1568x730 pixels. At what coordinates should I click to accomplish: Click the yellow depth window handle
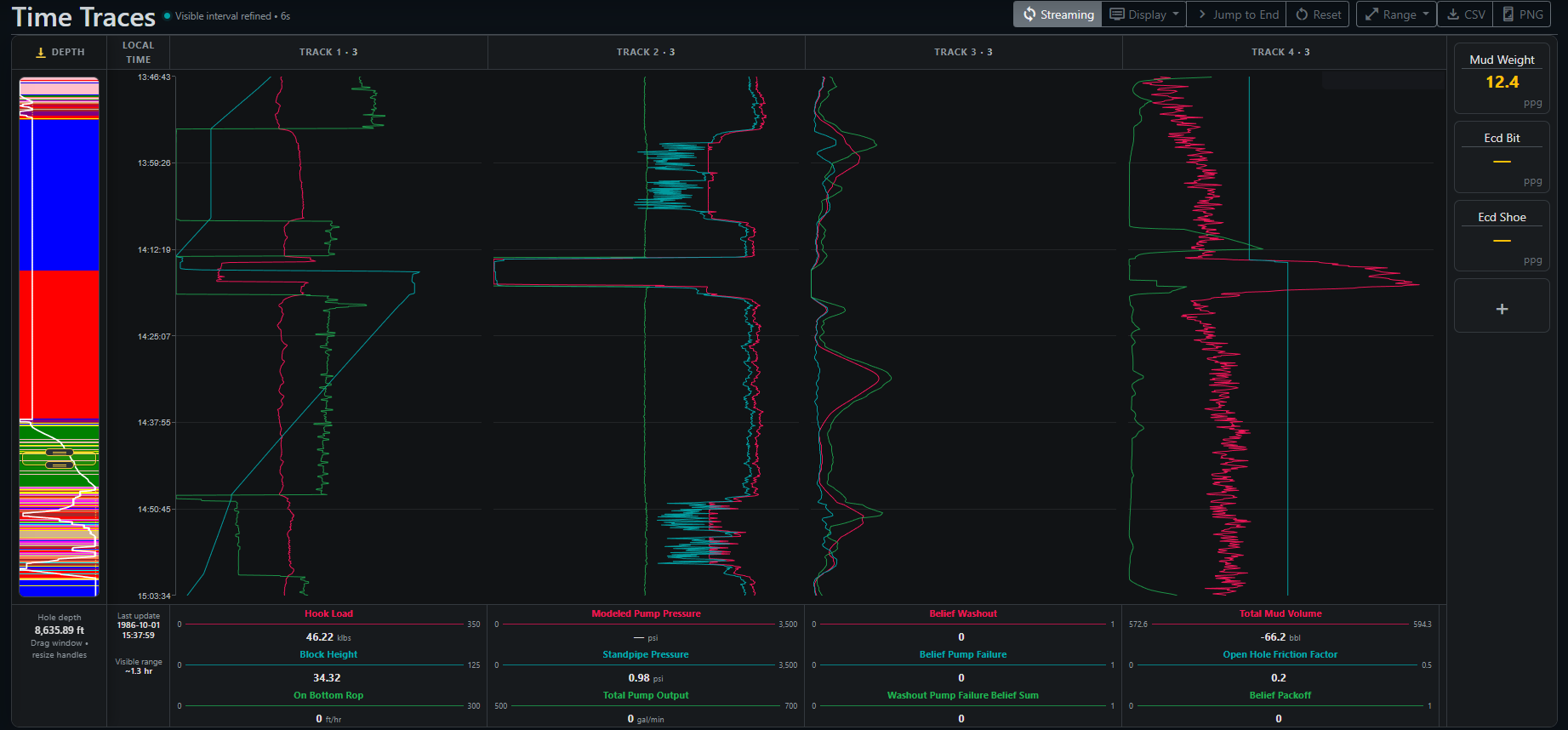click(59, 459)
